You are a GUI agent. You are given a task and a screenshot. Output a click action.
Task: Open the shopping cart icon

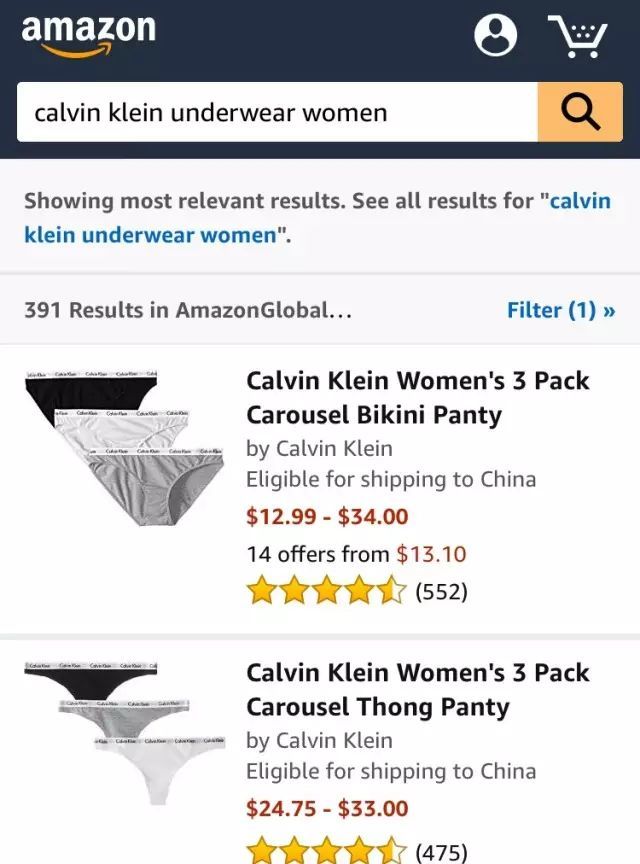[578, 36]
